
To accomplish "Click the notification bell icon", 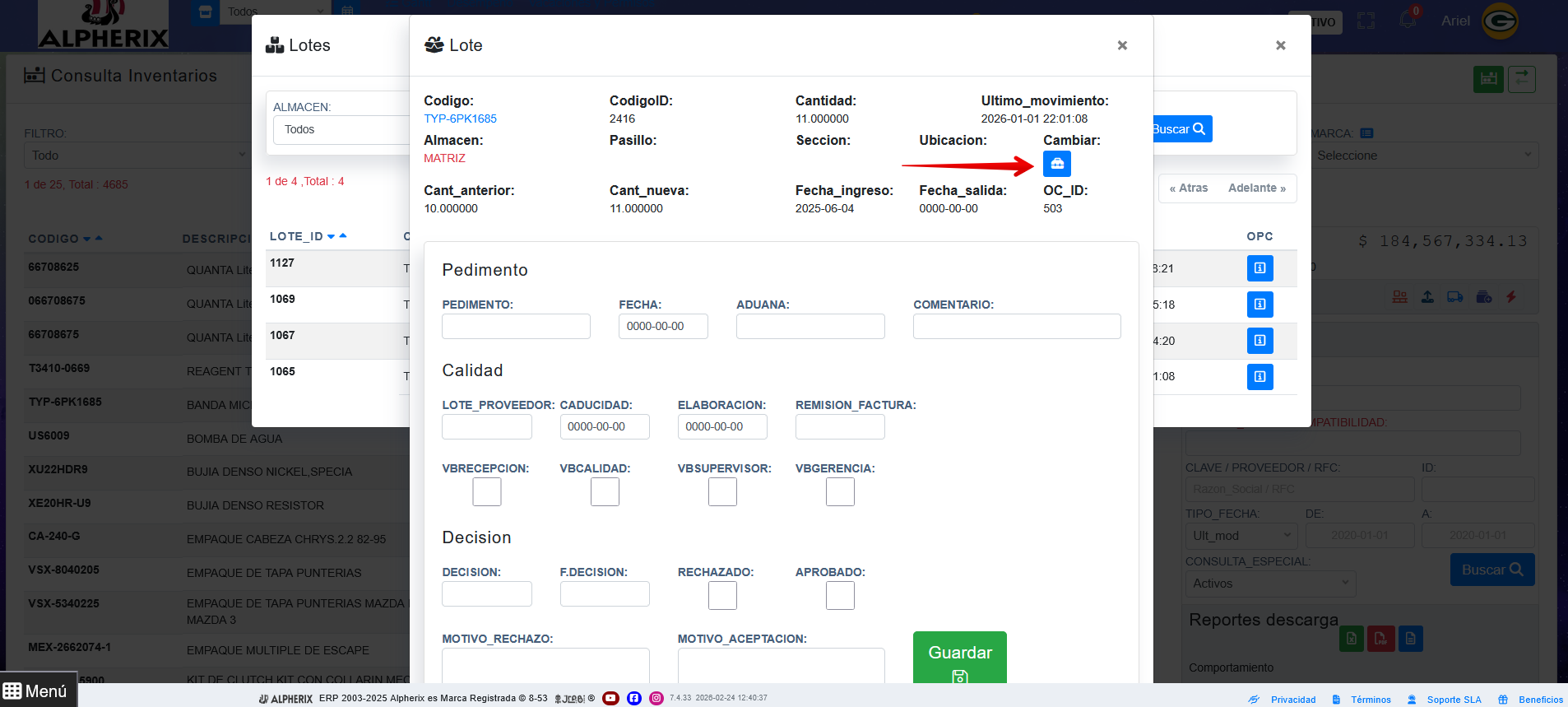I will tap(1408, 21).
